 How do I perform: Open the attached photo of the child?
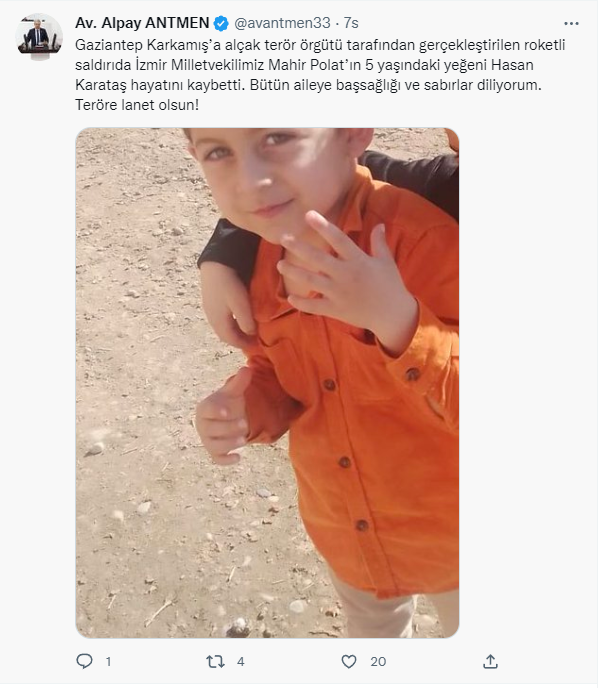point(267,383)
